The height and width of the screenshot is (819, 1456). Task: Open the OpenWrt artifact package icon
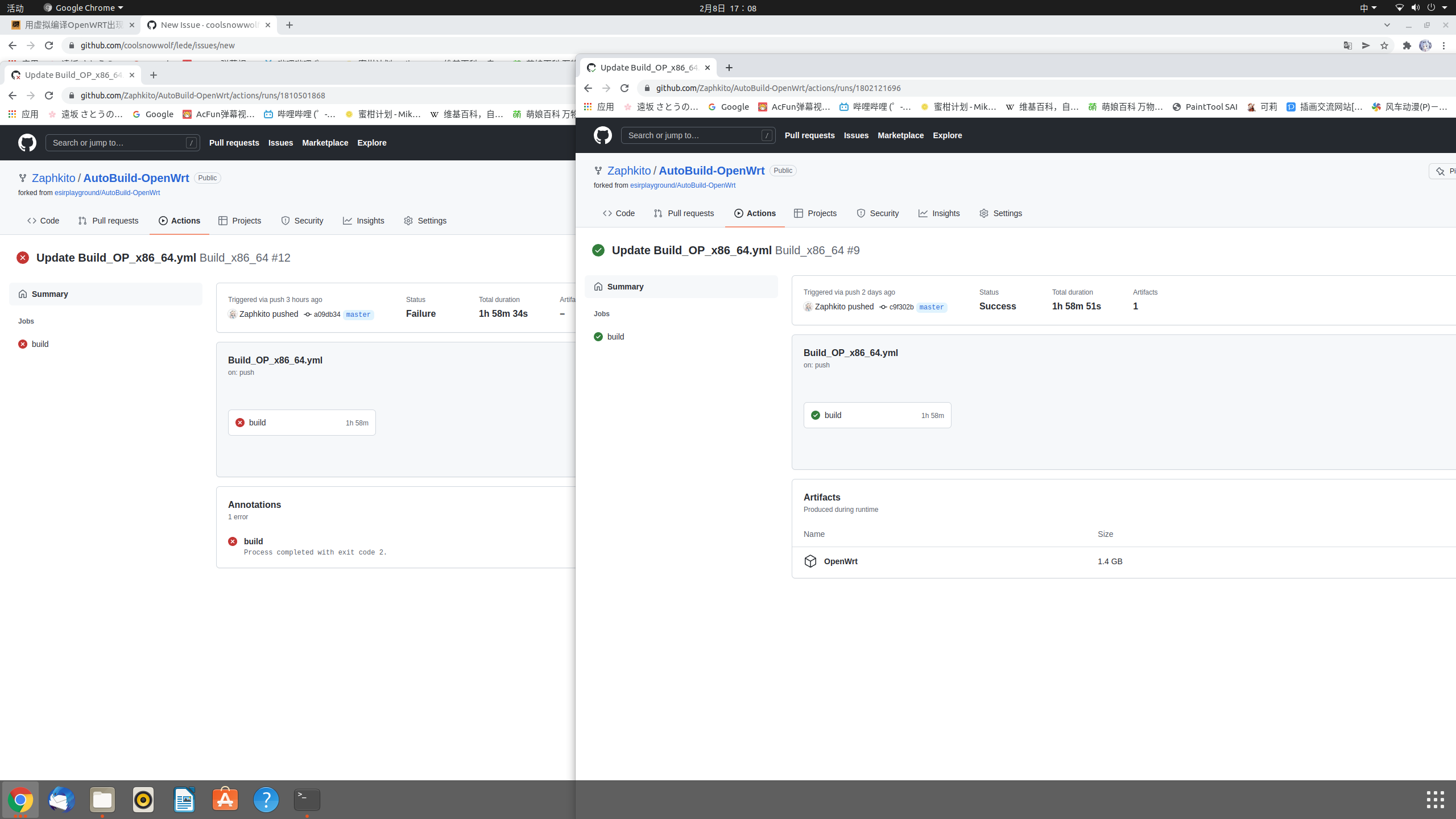click(x=810, y=561)
